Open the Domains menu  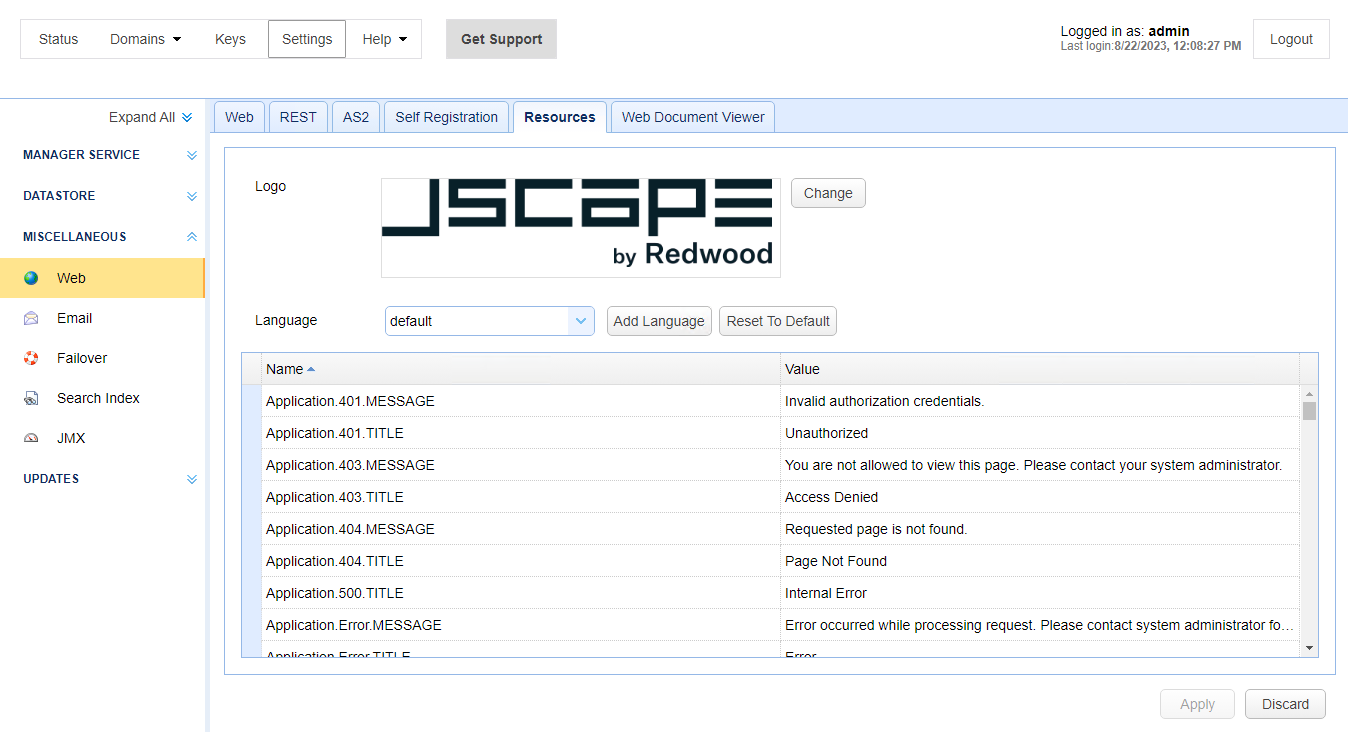click(146, 39)
